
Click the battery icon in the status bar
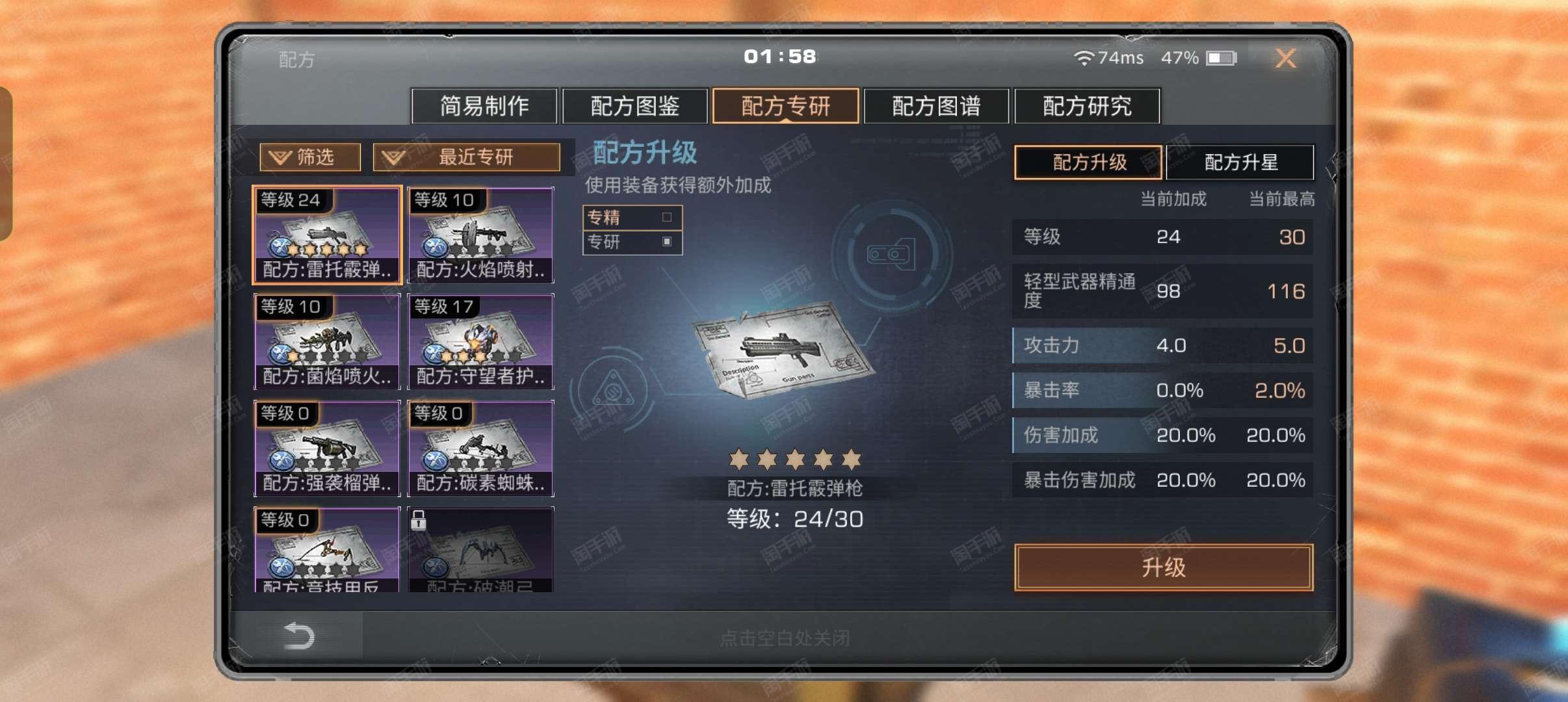click(1222, 58)
